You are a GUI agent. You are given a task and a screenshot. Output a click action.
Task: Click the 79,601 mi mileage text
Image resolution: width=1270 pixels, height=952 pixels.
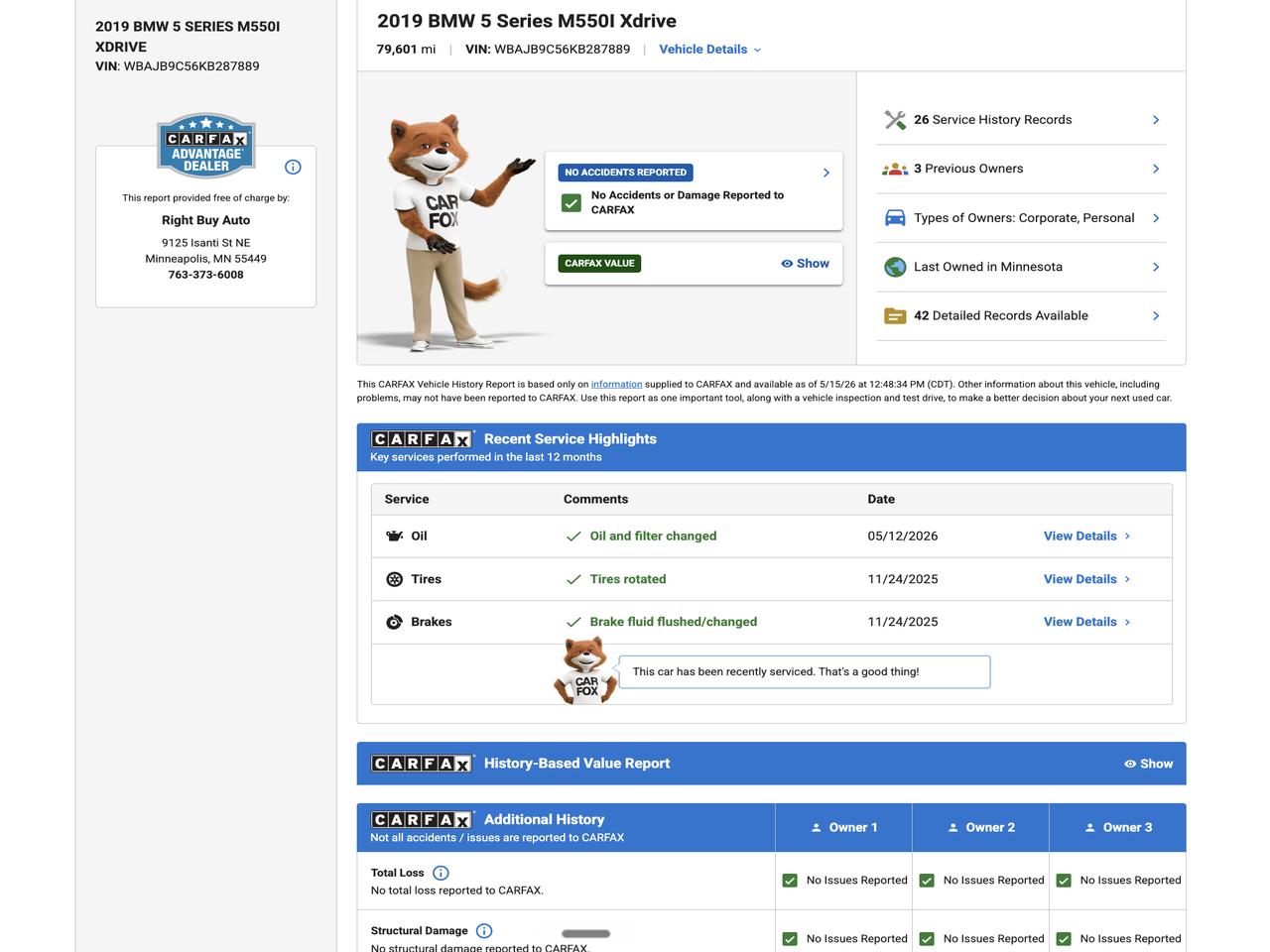coord(406,50)
